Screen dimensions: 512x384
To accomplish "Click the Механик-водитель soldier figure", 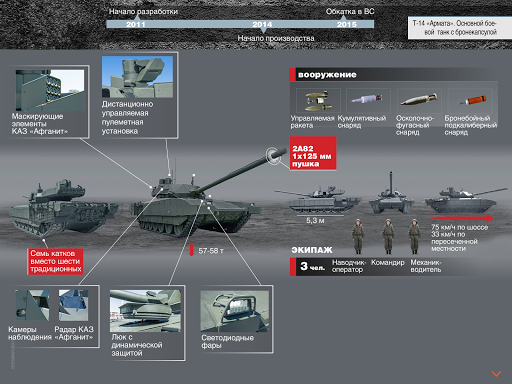I will tap(414, 237).
